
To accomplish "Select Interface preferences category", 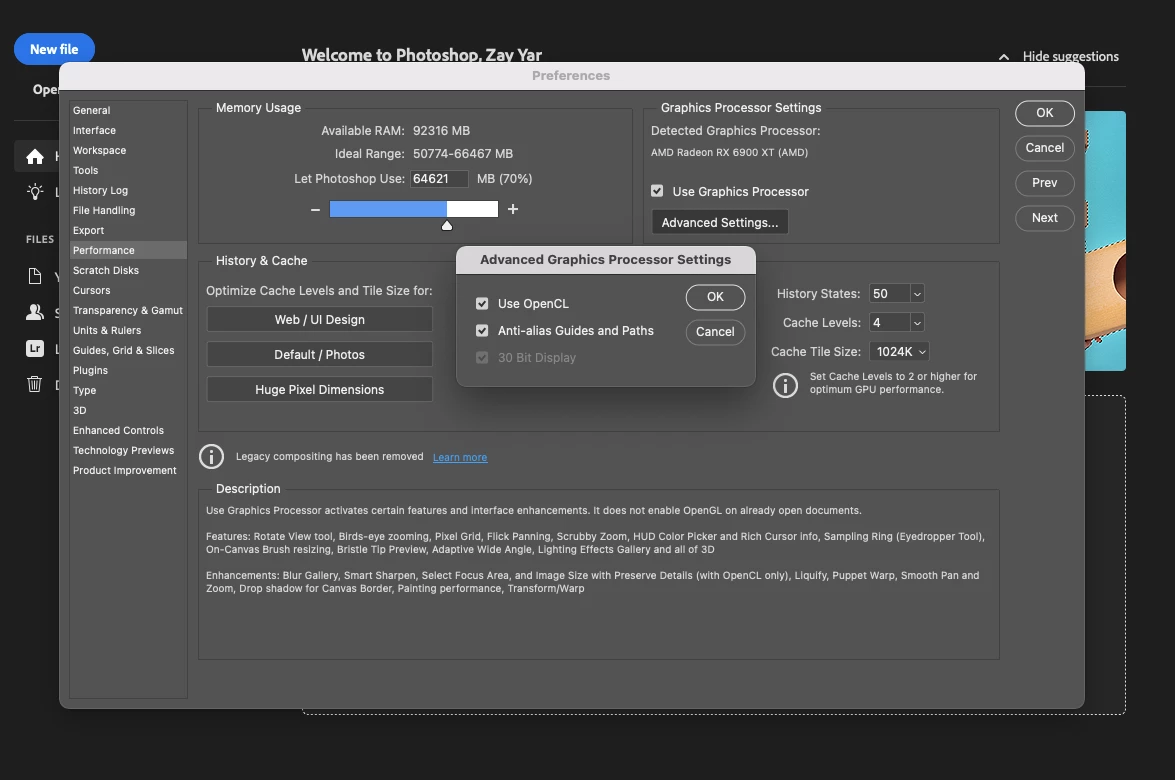I will [x=128, y=130].
